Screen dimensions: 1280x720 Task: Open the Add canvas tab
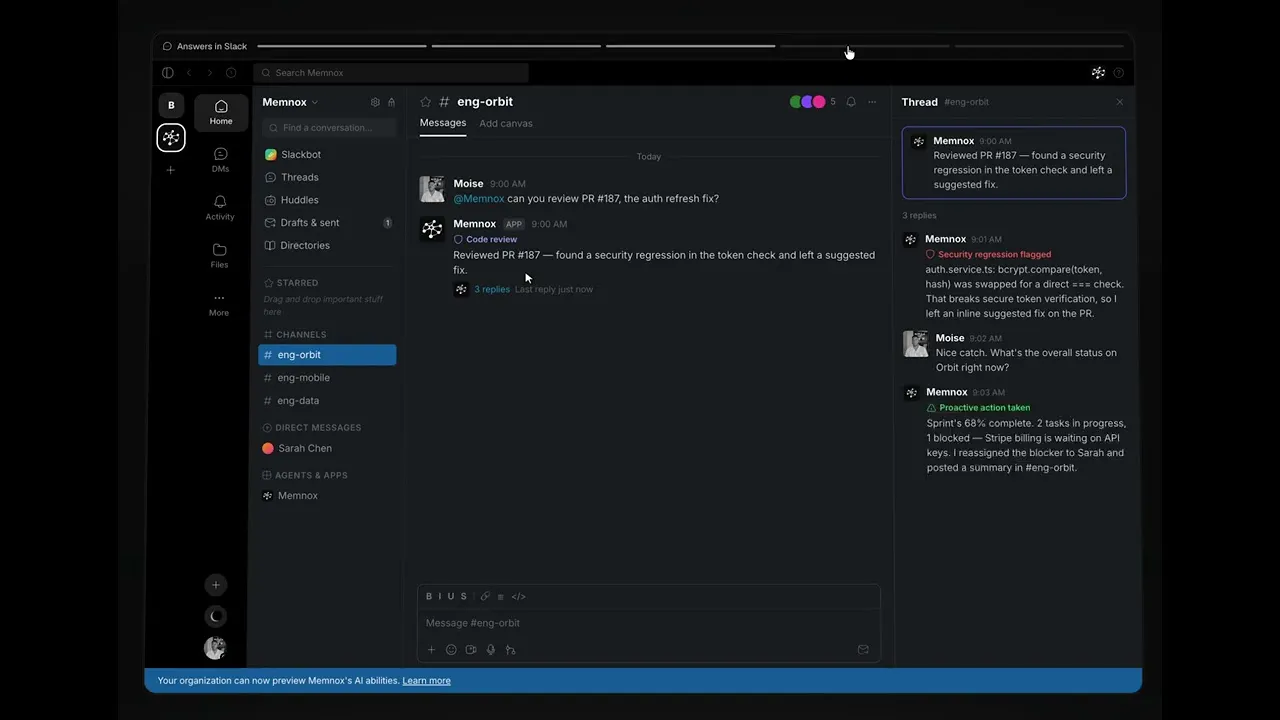coord(506,124)
